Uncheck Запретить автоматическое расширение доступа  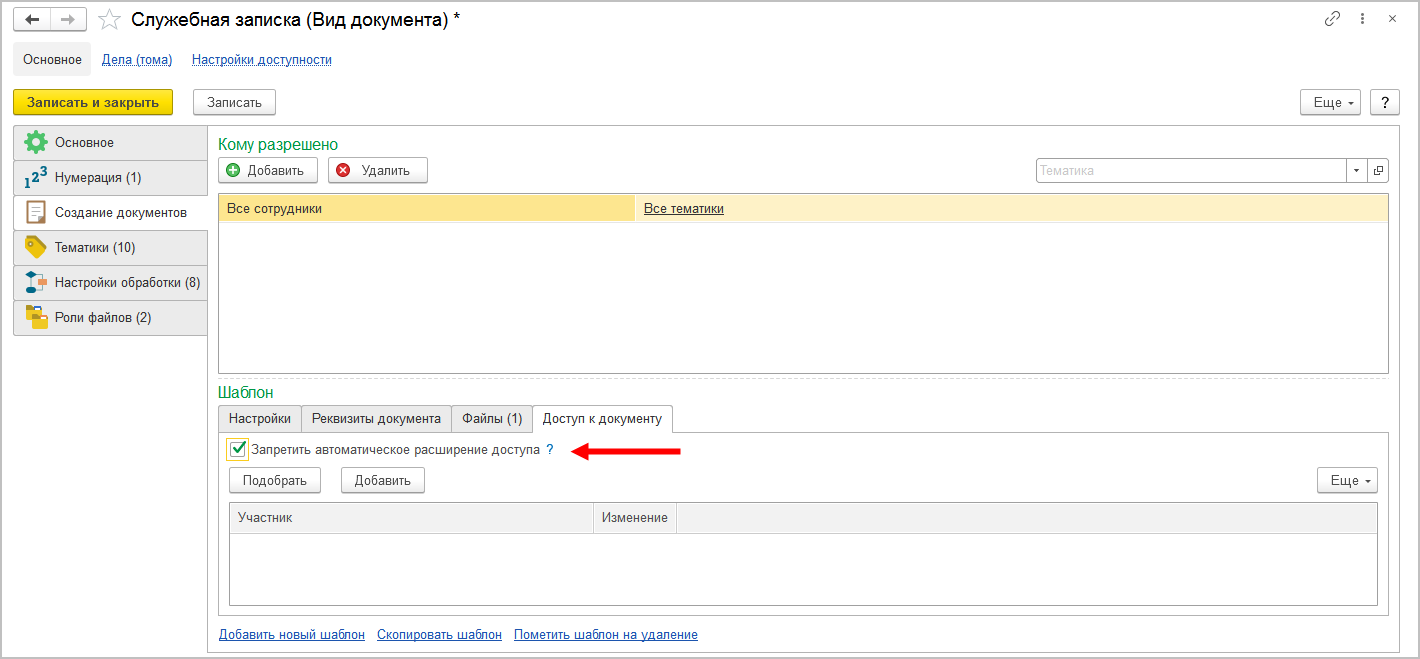tap(238, 450)
